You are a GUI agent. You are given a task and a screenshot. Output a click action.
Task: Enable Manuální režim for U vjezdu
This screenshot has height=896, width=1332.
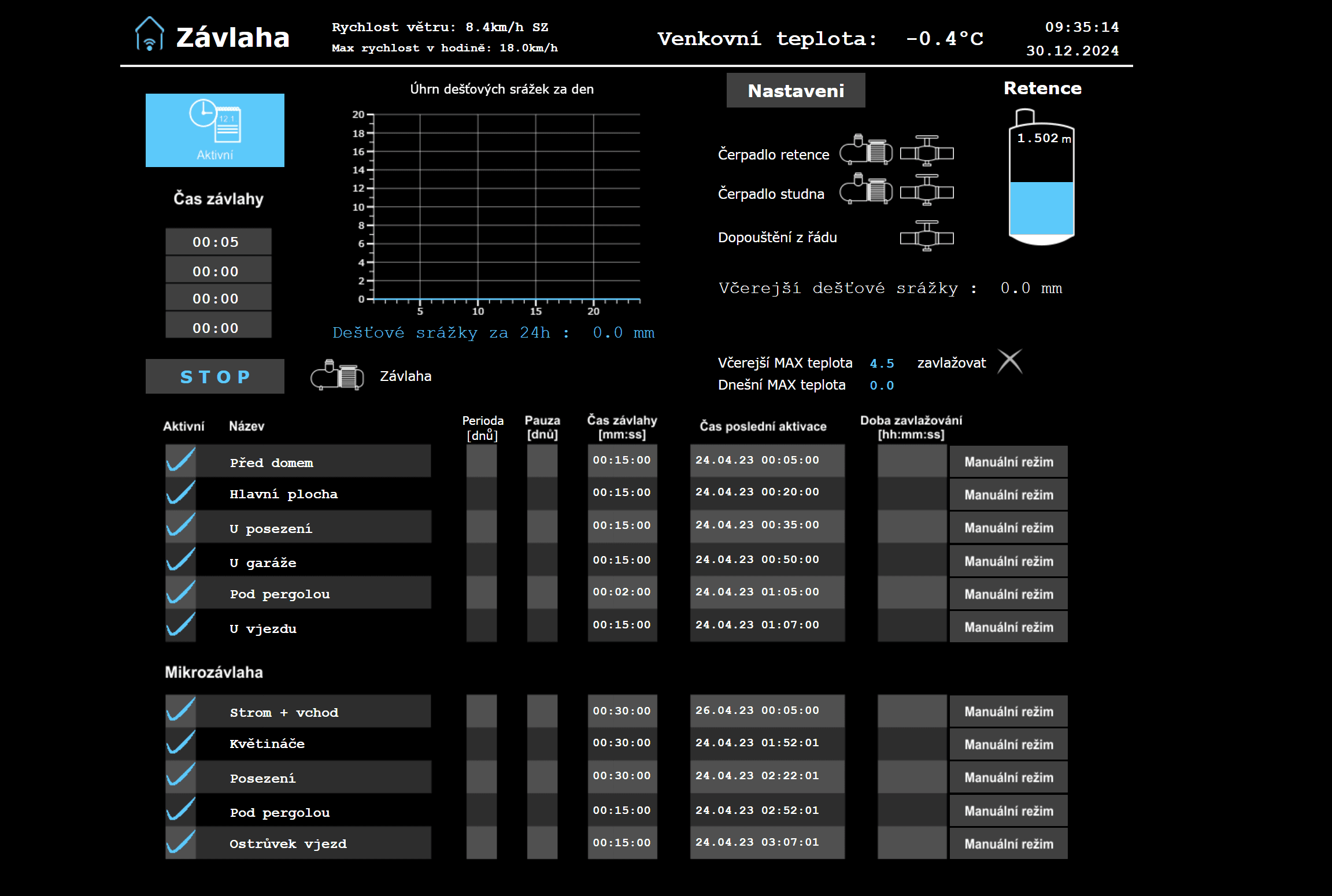click(1009, 627)
